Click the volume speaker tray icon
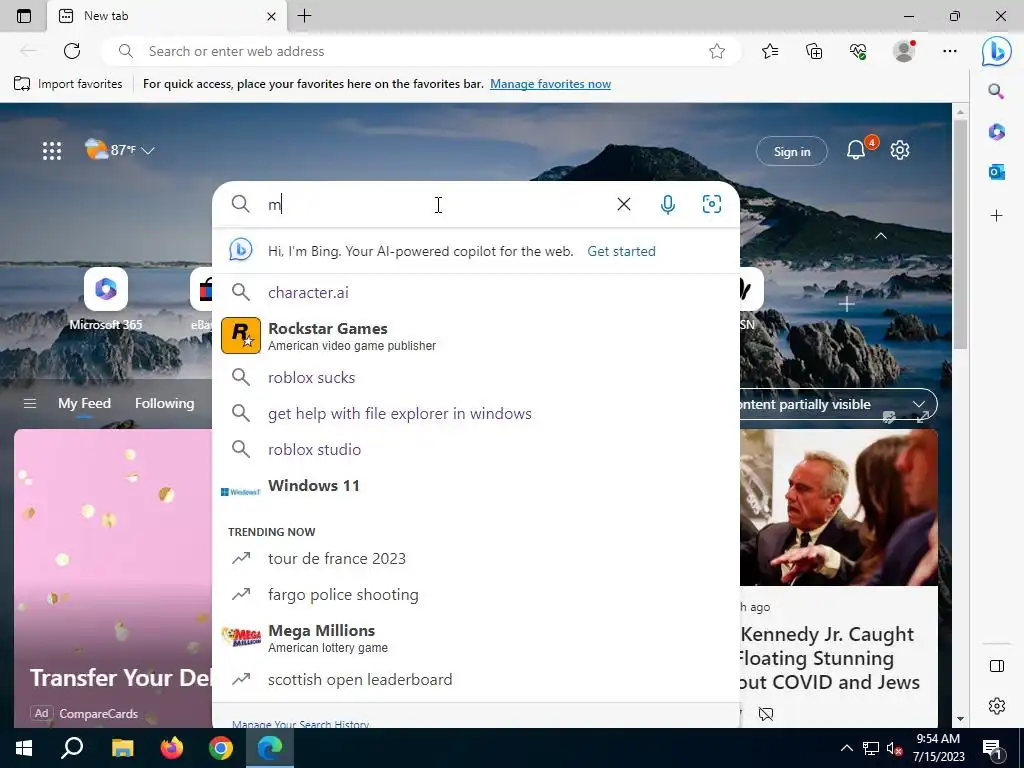This screenshot has height=768, width=1024. pos(893,748)
